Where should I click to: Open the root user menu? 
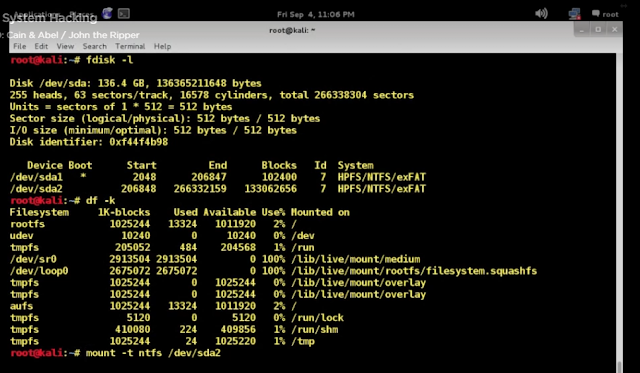tap(605, 14)
